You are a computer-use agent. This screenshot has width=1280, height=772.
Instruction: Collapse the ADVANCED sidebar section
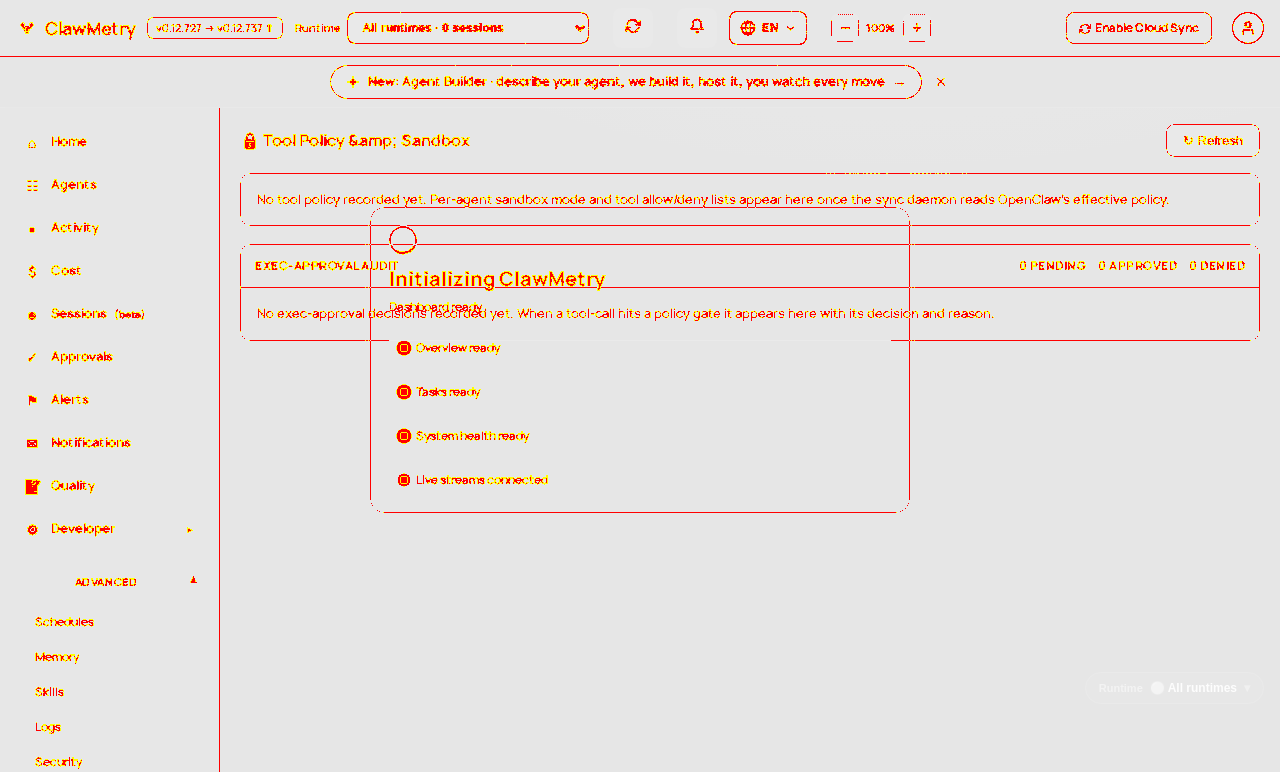click(194, 581)
